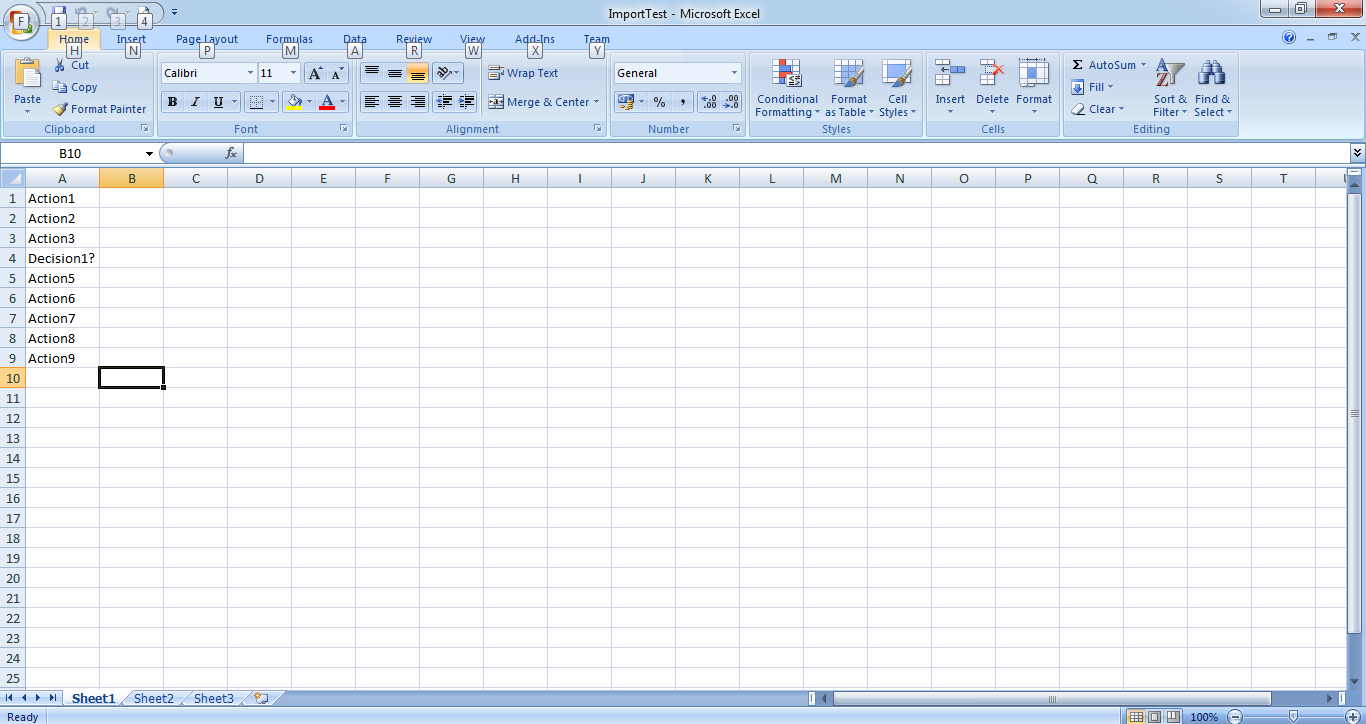This screenshot has width=1366, height=724.
Task: Click the Percent Style button
Action: click(659, 102)
